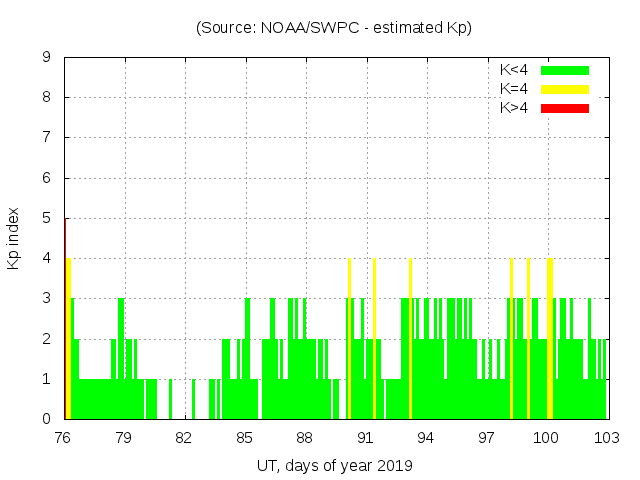This screenshot has height=480, width=640.
Task: Click the yellow K=4 legend swatch
Action: point(565,89)
